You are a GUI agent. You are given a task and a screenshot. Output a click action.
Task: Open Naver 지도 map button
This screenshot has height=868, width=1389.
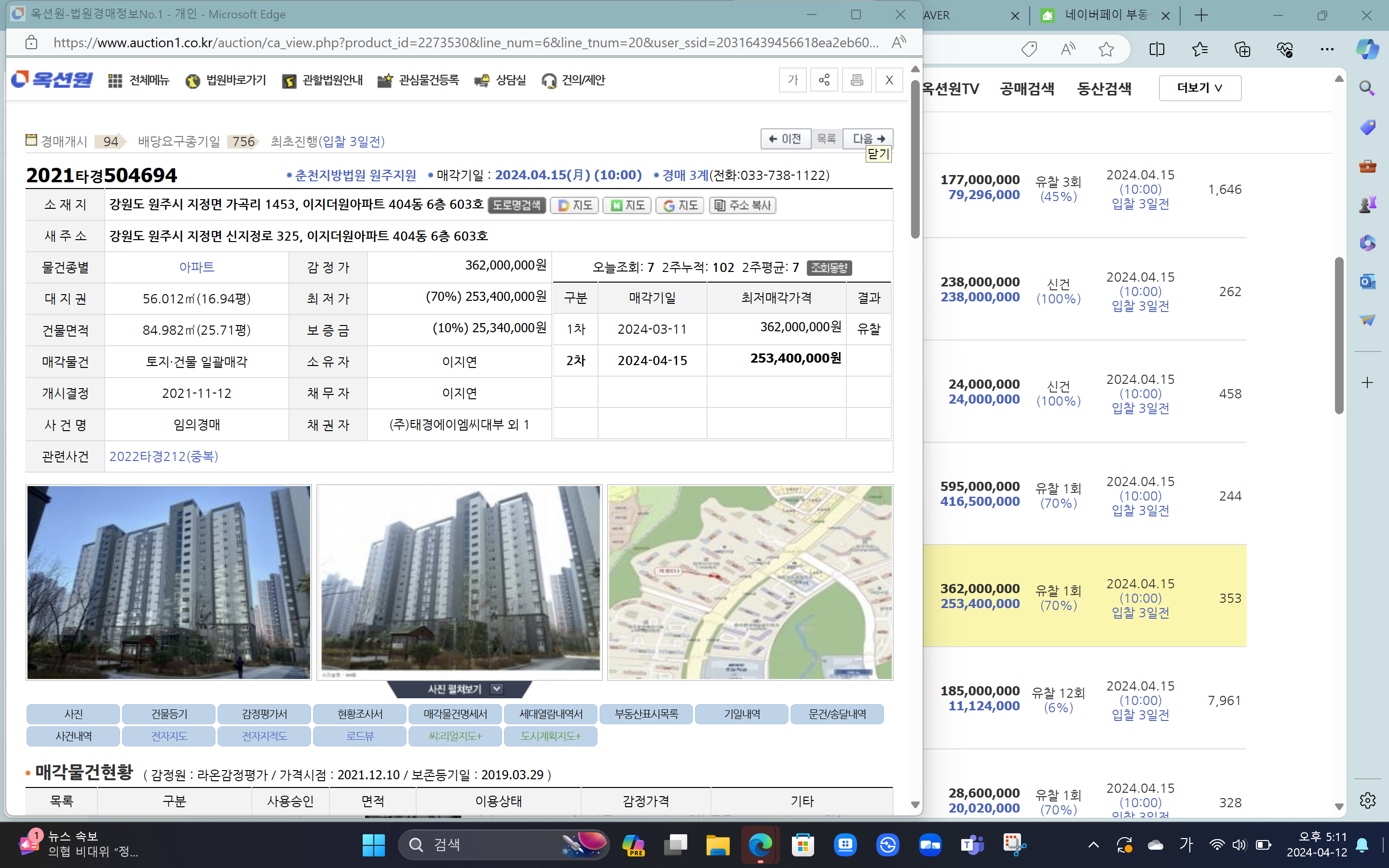tap(627, 205)
